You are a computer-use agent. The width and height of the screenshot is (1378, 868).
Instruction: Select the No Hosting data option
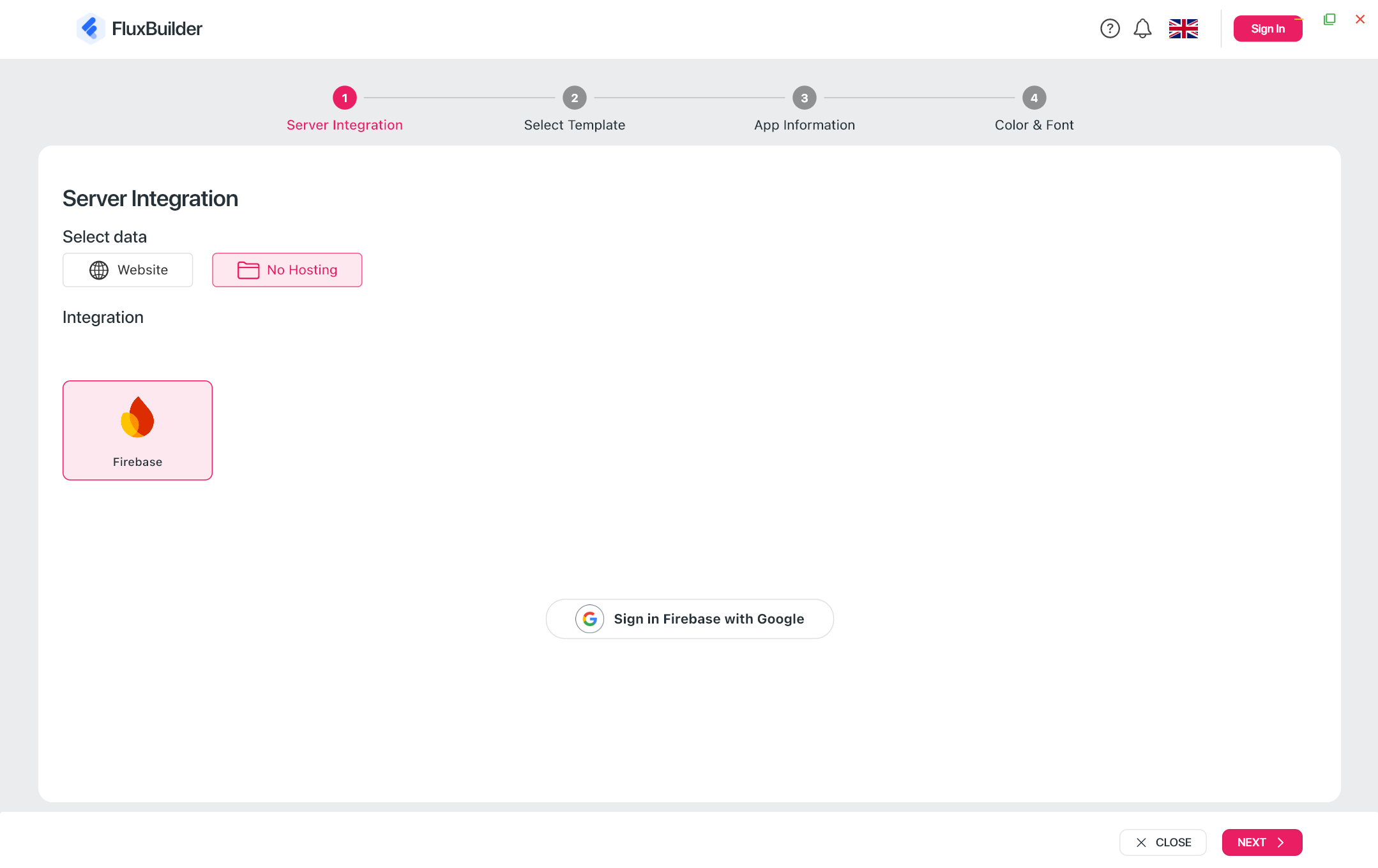(x=287, y=270)
